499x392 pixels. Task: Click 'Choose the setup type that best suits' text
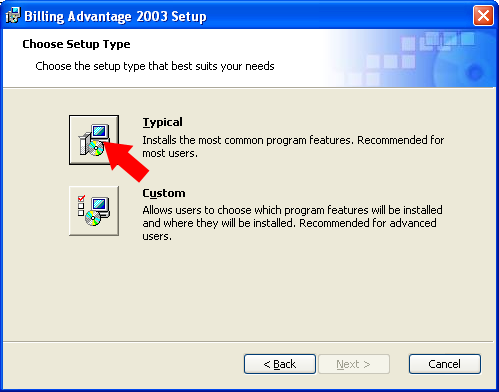tap(155, 66)
